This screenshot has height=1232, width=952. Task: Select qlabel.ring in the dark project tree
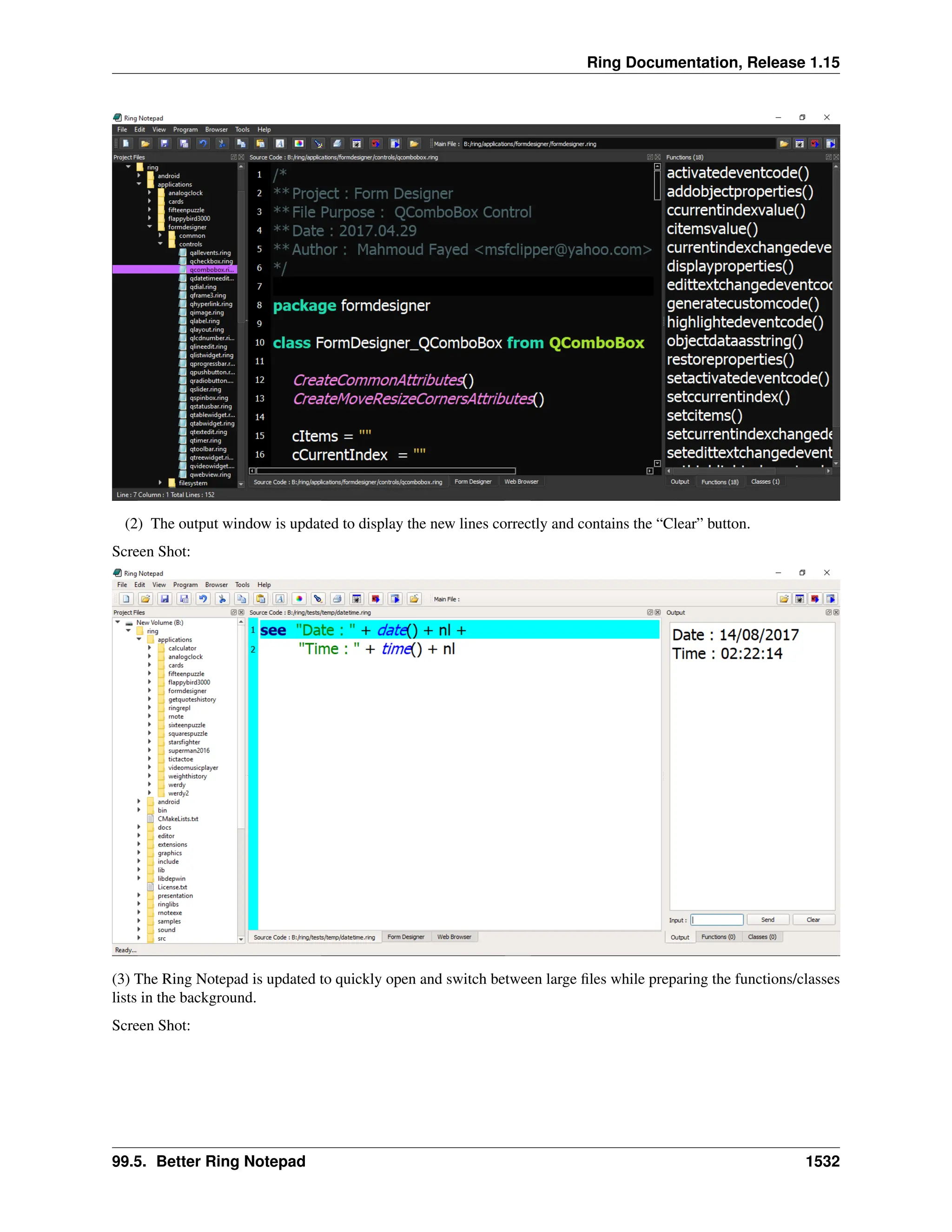point(204,321)
